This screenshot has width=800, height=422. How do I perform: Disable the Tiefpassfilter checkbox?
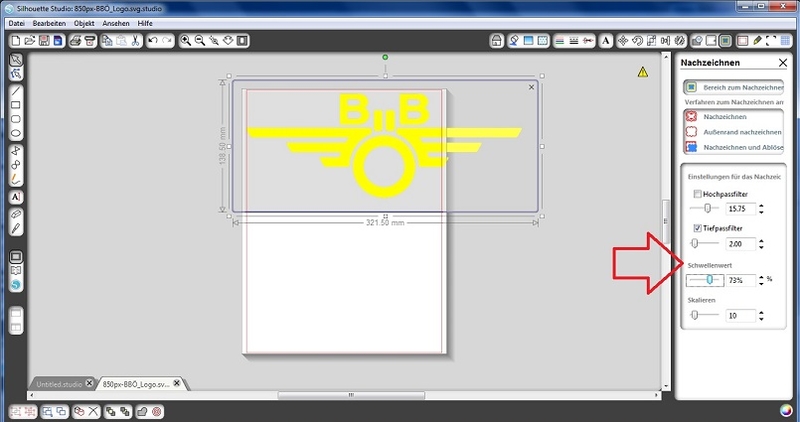[696, 229]
